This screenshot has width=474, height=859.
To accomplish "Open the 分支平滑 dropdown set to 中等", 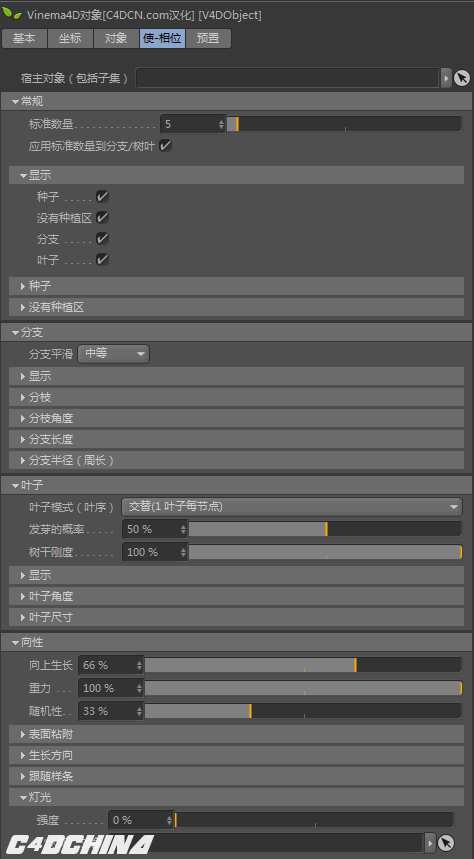I will pos(113,354).
